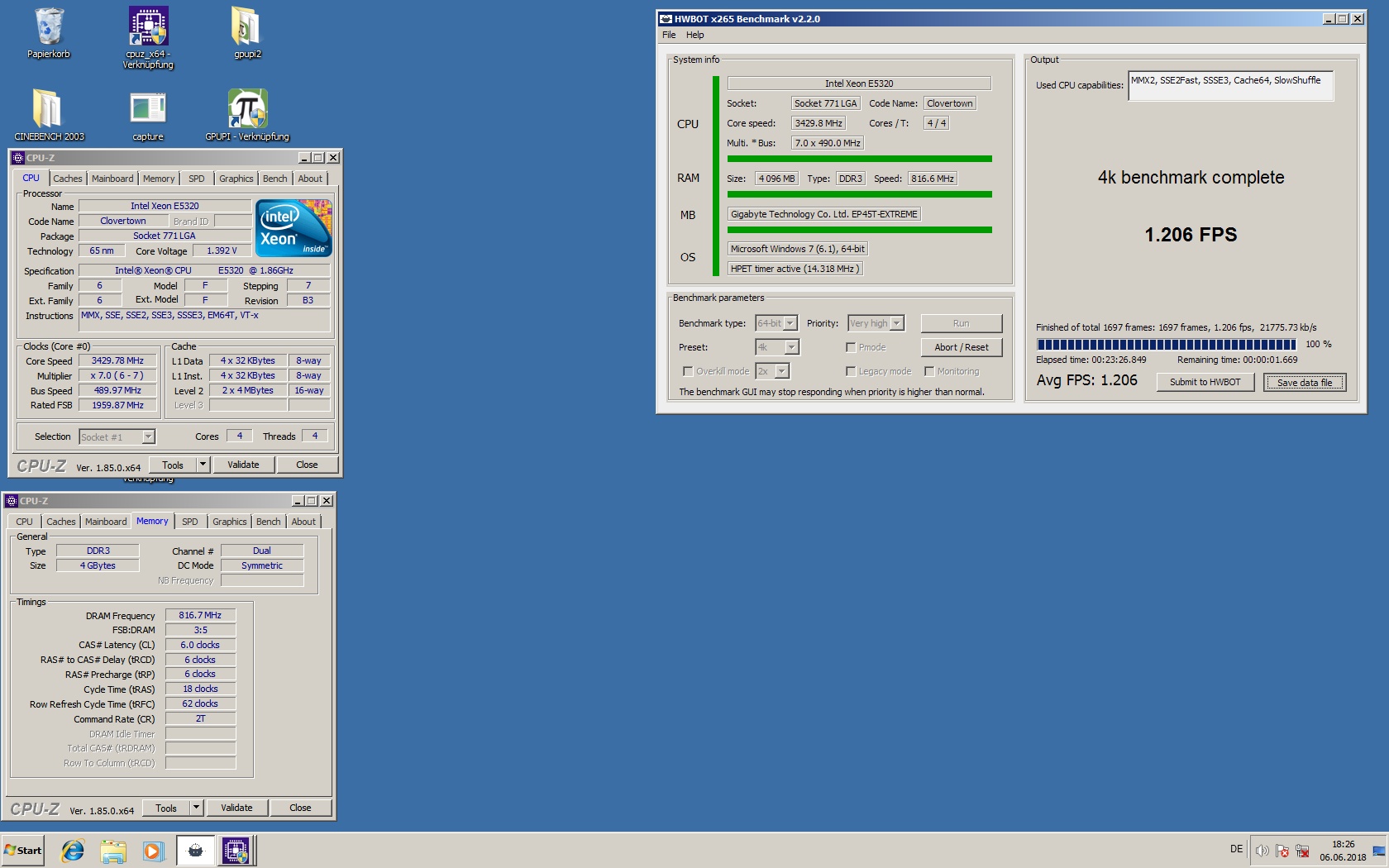Click the HWBOT x265 title bar icon
Image resolution: width=1389 pixels, height=868 pixels.
(x=666, y=19)
